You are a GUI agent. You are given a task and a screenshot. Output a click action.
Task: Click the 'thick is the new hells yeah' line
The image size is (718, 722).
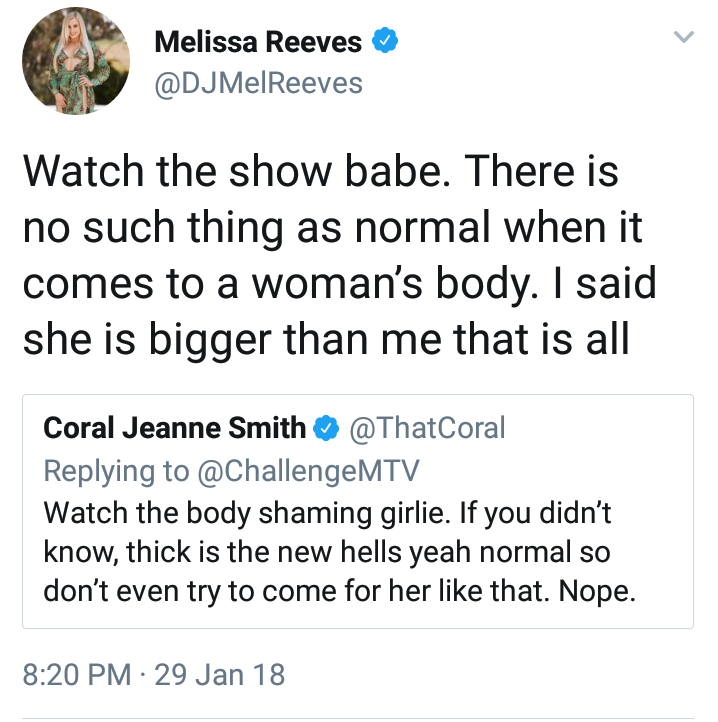pyautogui.click(x=327, y=552)
